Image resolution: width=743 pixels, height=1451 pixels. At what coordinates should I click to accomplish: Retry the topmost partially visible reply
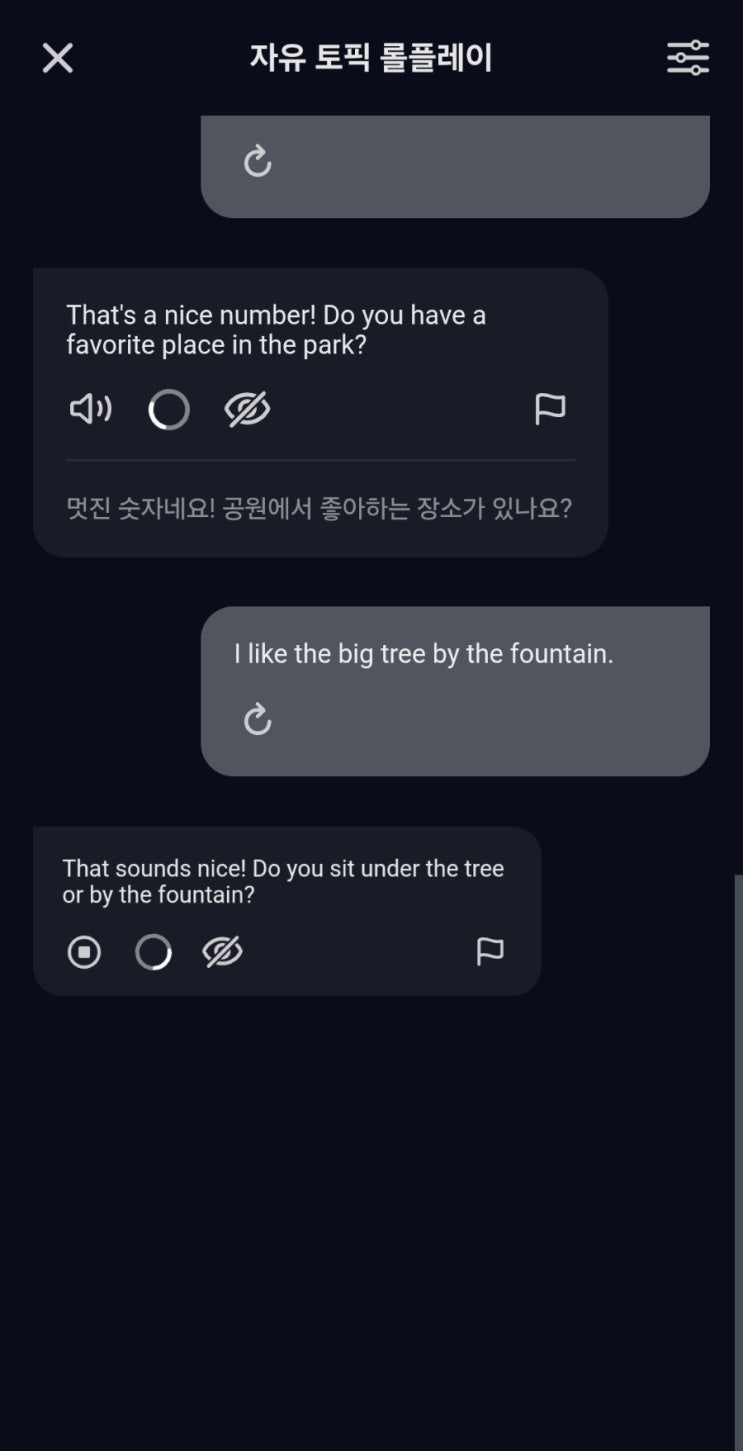point(258,161)
